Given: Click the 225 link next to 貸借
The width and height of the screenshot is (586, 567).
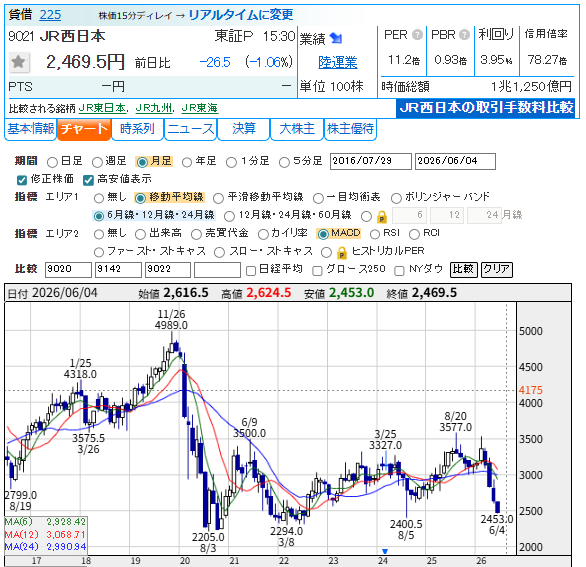Looking at the screenshot, I should click(50, 15).
